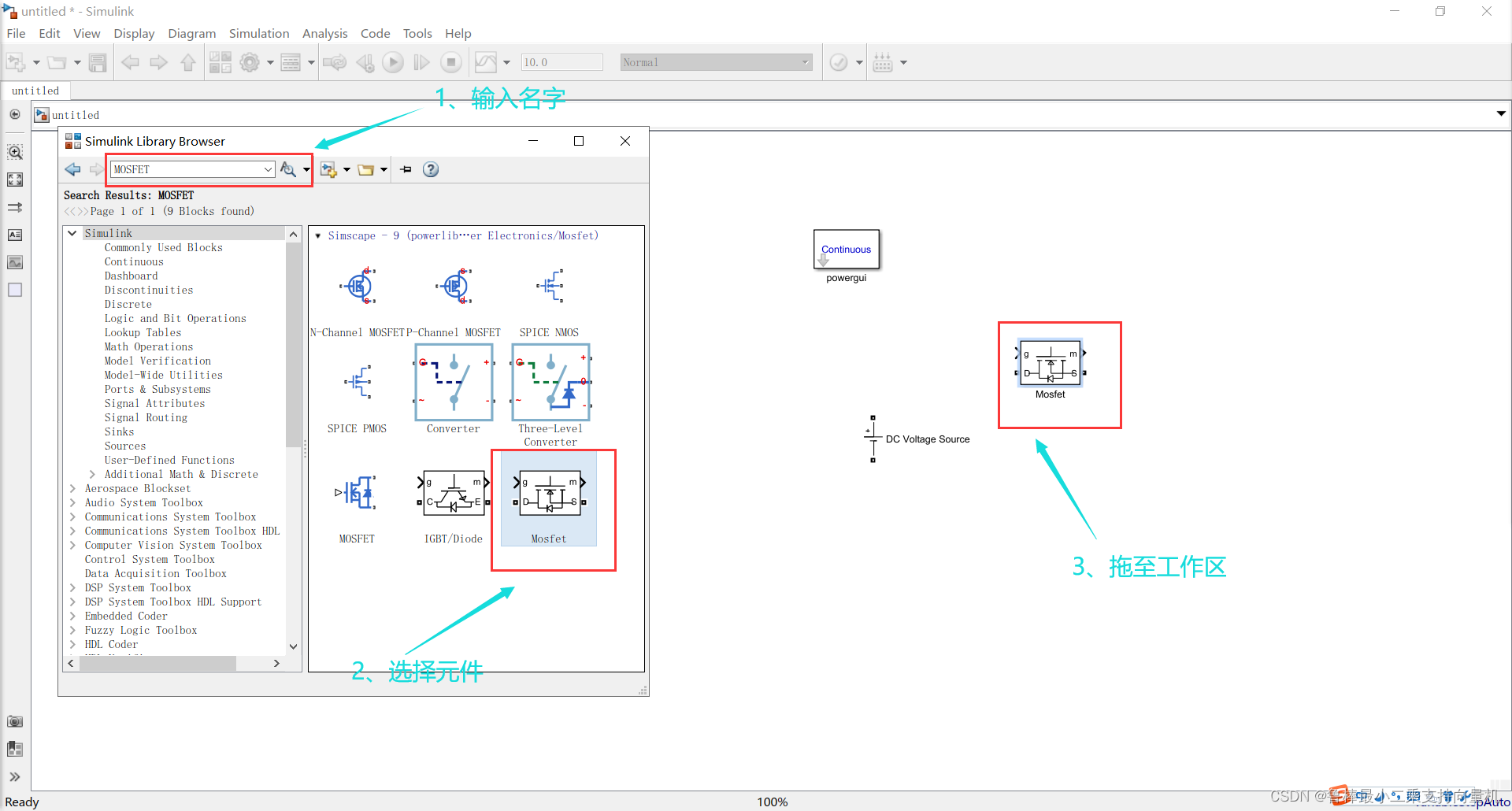This screenshot has height=811, width=1512.
Task: Open the Analysis menu
Action: point(324,33)
